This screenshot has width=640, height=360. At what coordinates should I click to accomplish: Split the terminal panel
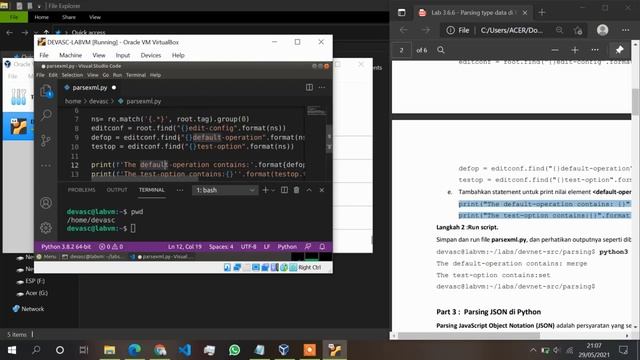[284, 190]
